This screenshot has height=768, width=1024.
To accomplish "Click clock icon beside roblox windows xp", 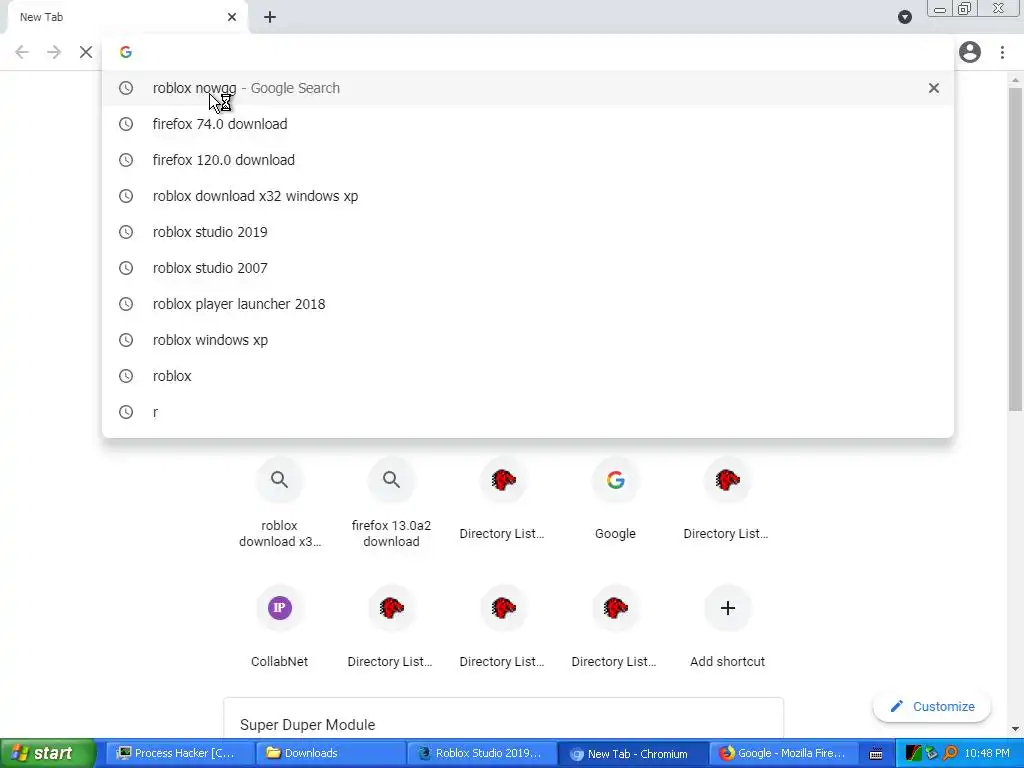I will click(x=126, y=340).
